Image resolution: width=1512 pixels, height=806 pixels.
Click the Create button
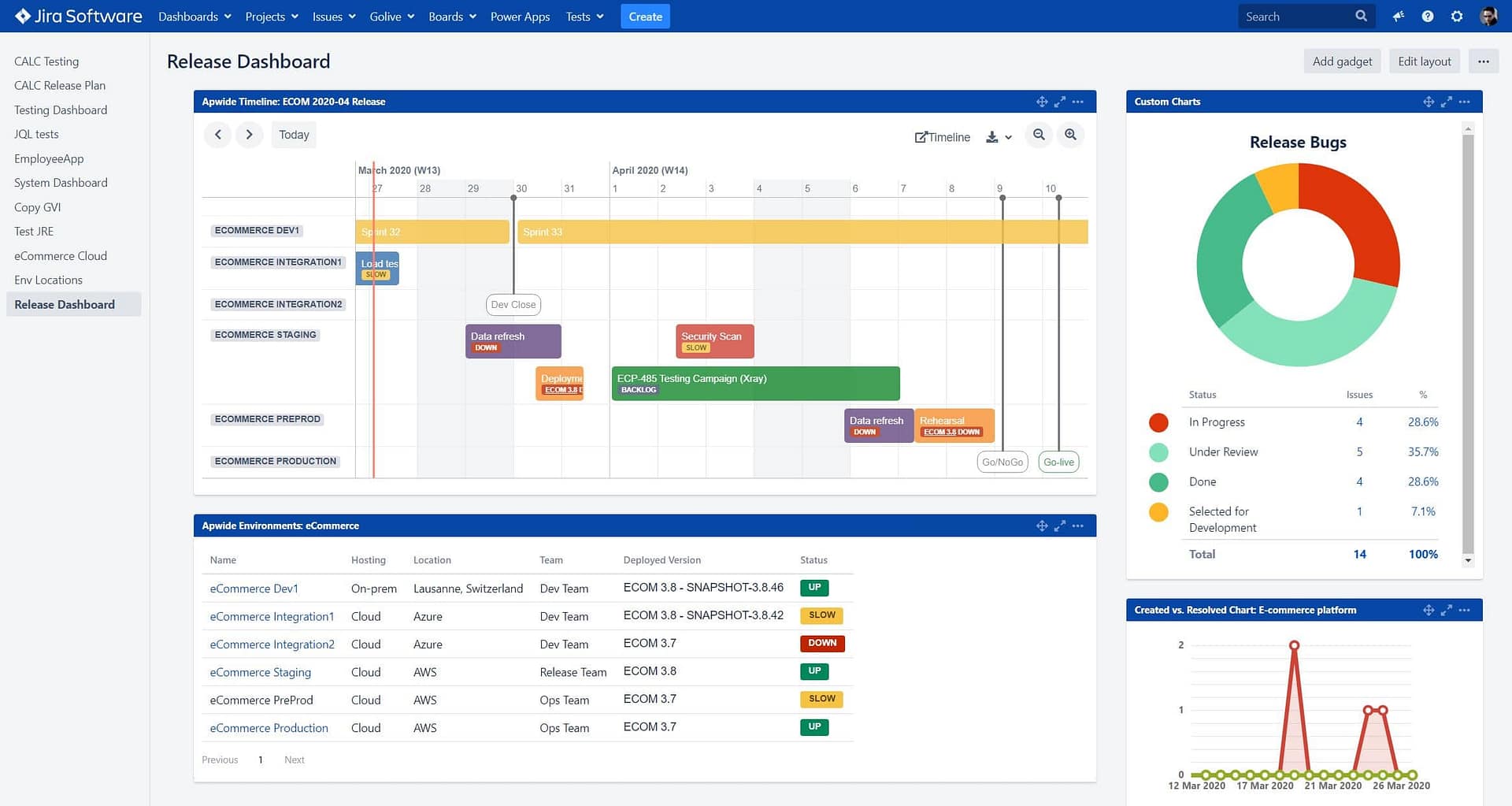click(x=645, y=16)
